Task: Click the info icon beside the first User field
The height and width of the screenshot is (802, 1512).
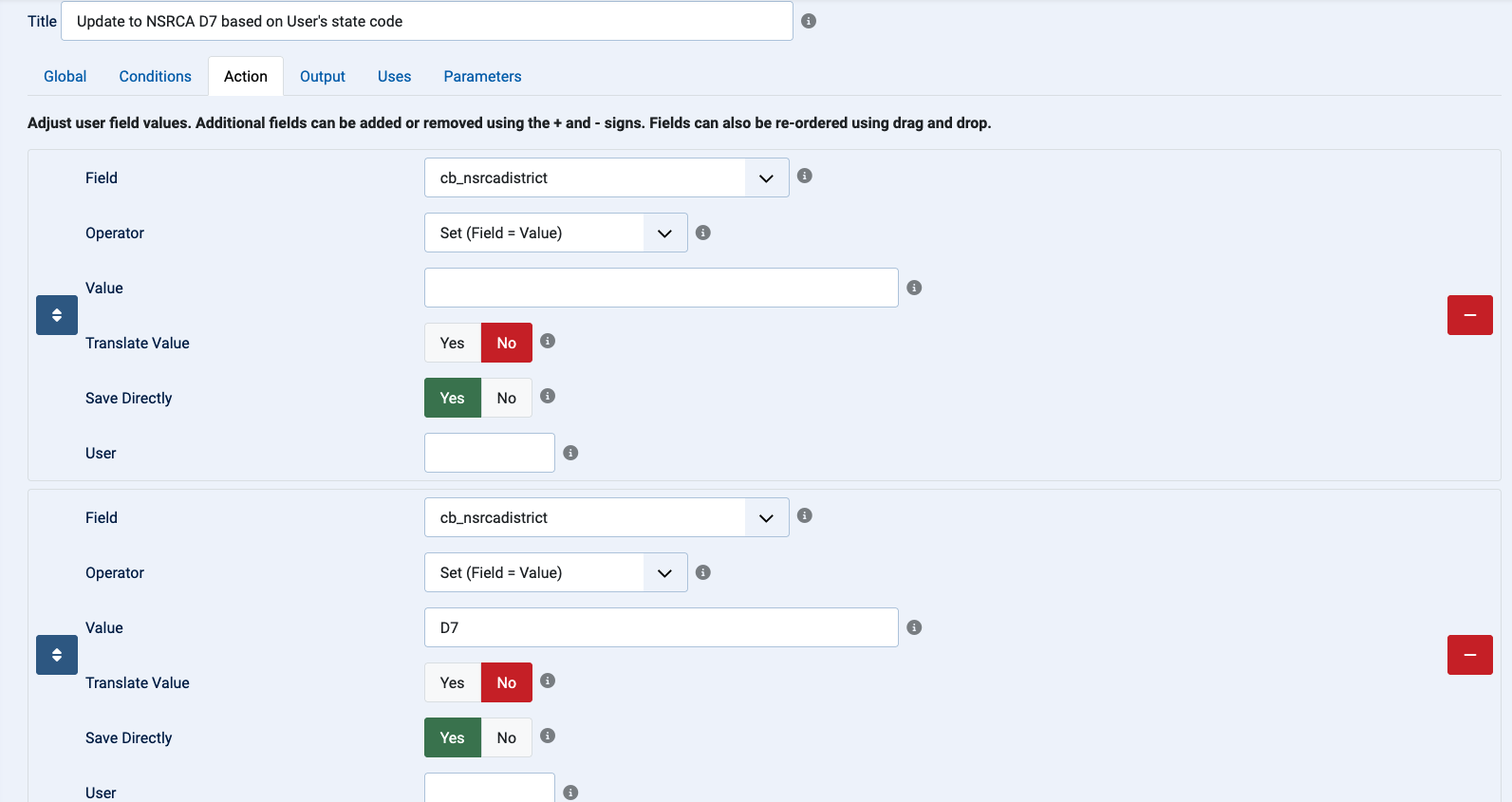Action: (570, 453)
